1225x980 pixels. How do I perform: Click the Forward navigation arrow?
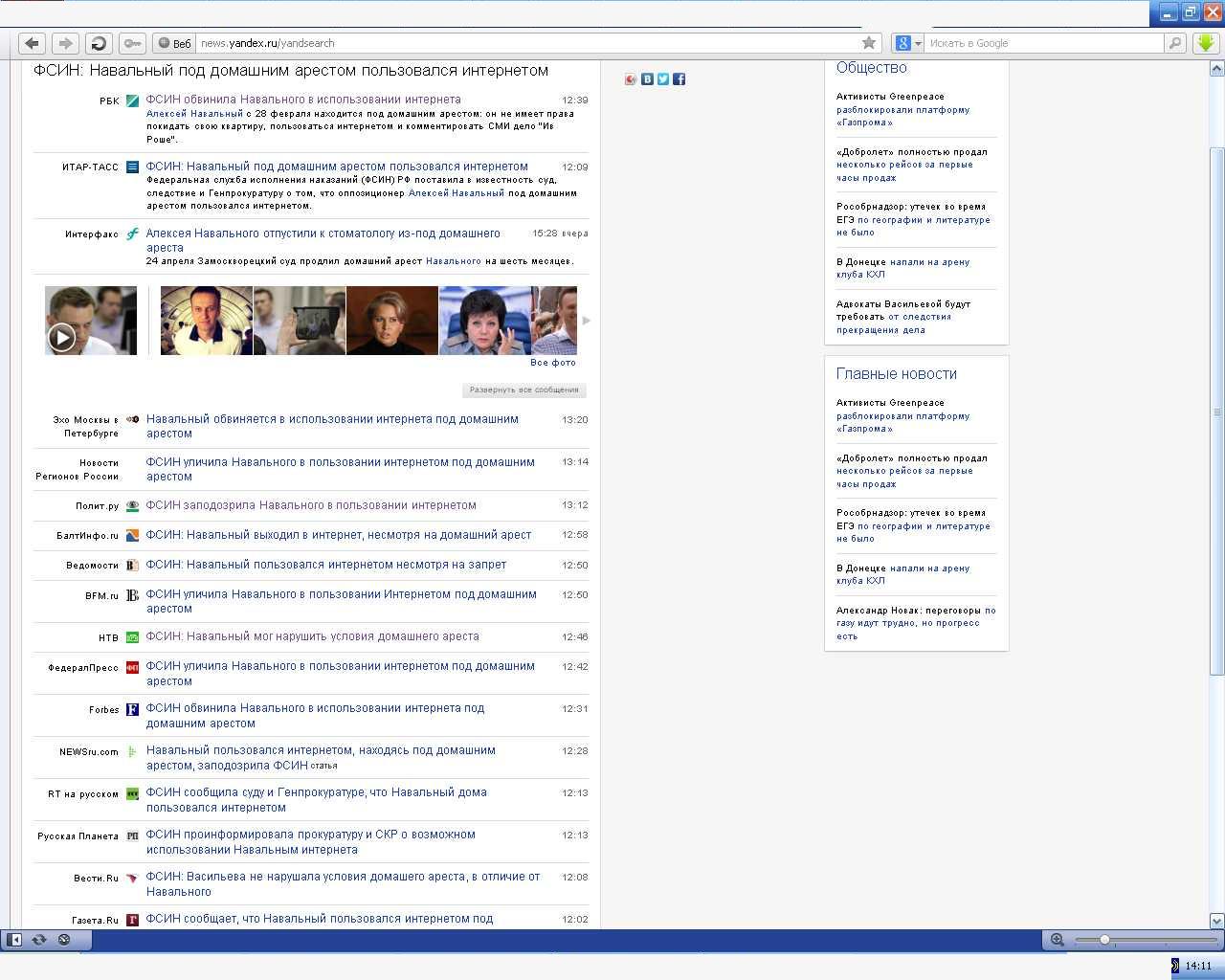click(x=65, y=43)
